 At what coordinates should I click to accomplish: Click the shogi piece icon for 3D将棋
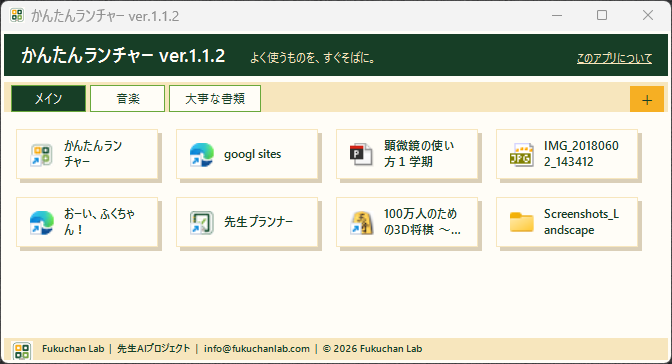[x=361, y=223]
